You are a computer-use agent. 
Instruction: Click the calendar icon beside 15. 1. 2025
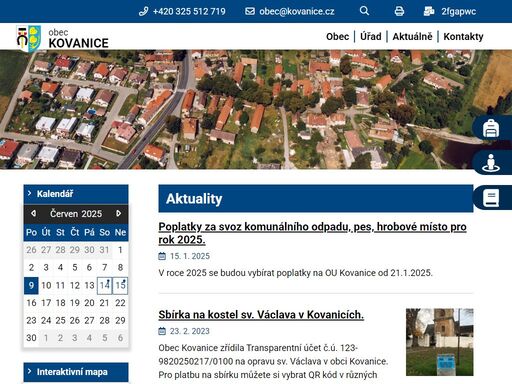point(162,256)
